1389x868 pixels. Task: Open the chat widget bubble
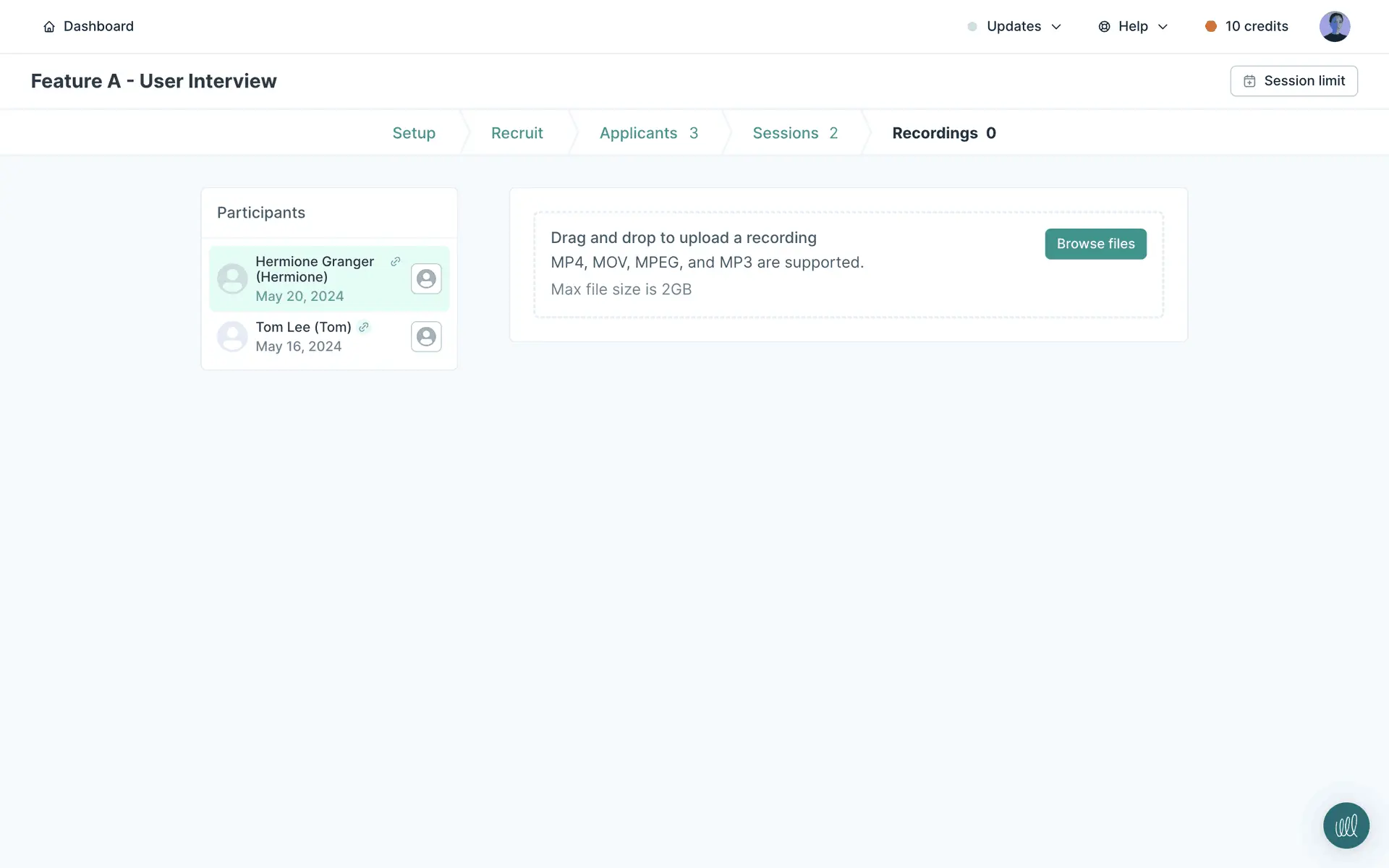1346,825
